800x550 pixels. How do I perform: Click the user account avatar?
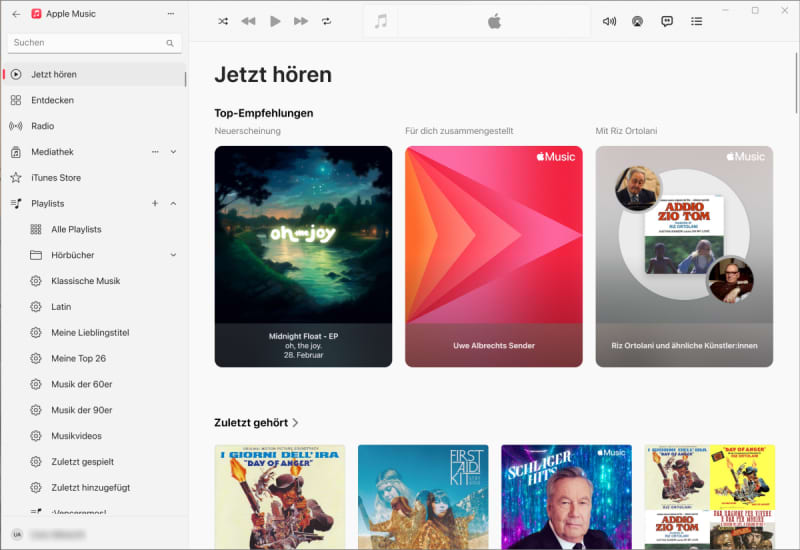tap(17, 535)
